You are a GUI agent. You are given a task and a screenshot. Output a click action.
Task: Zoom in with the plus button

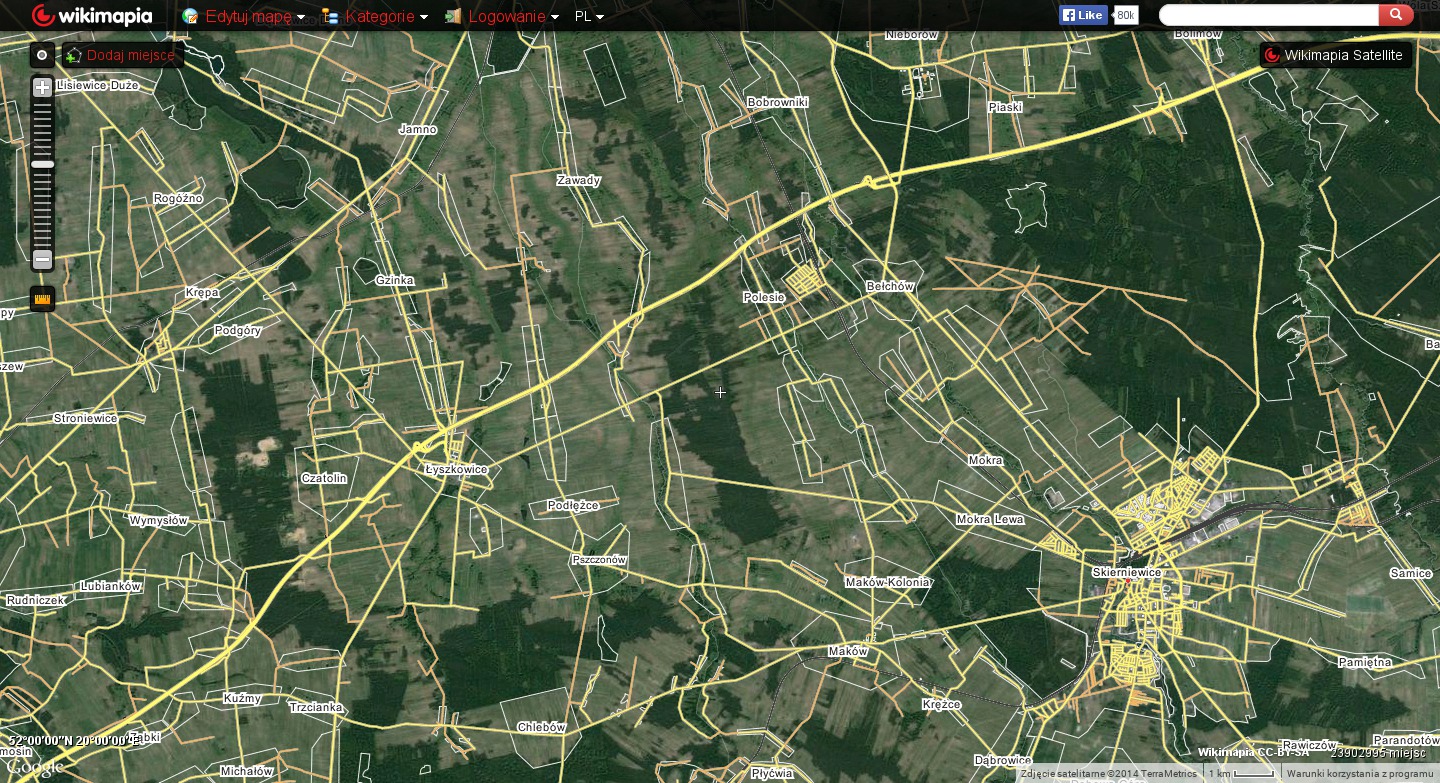coord(42,88)
